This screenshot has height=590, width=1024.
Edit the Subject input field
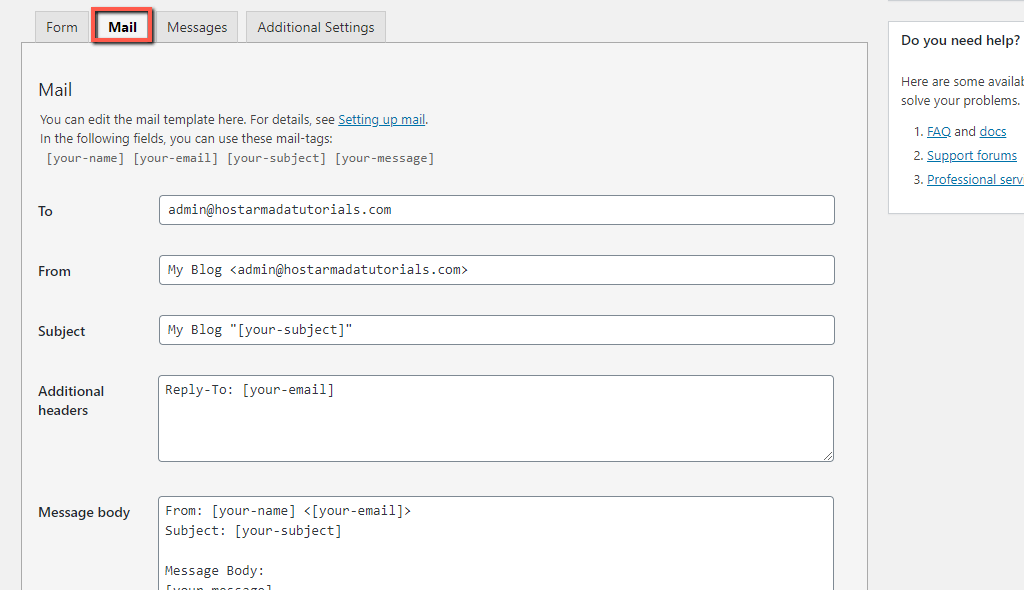pos(496,330)
